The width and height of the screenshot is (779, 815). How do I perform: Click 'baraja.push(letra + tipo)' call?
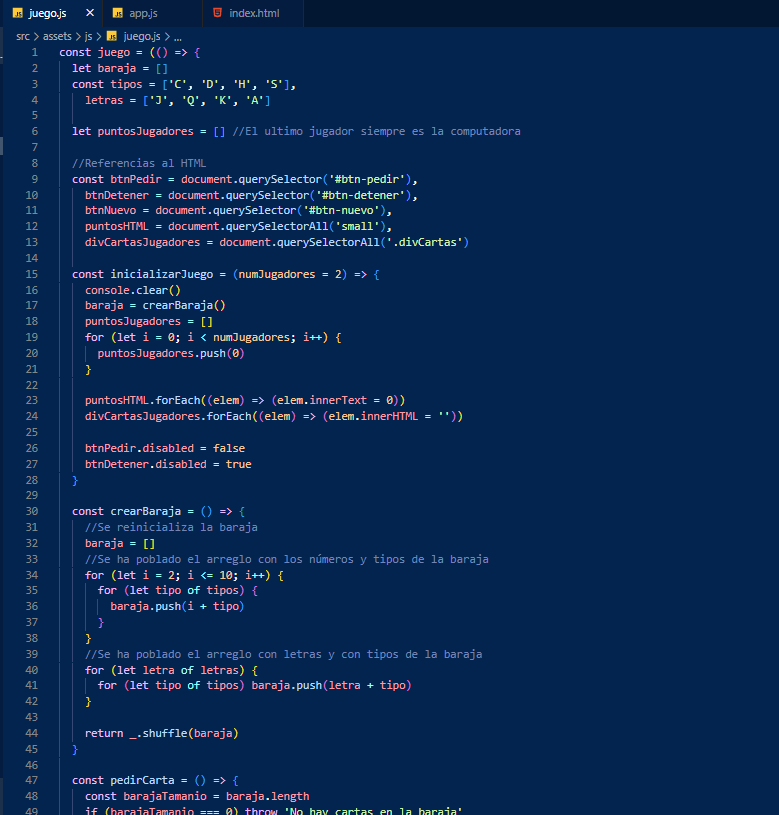[332, 686]
